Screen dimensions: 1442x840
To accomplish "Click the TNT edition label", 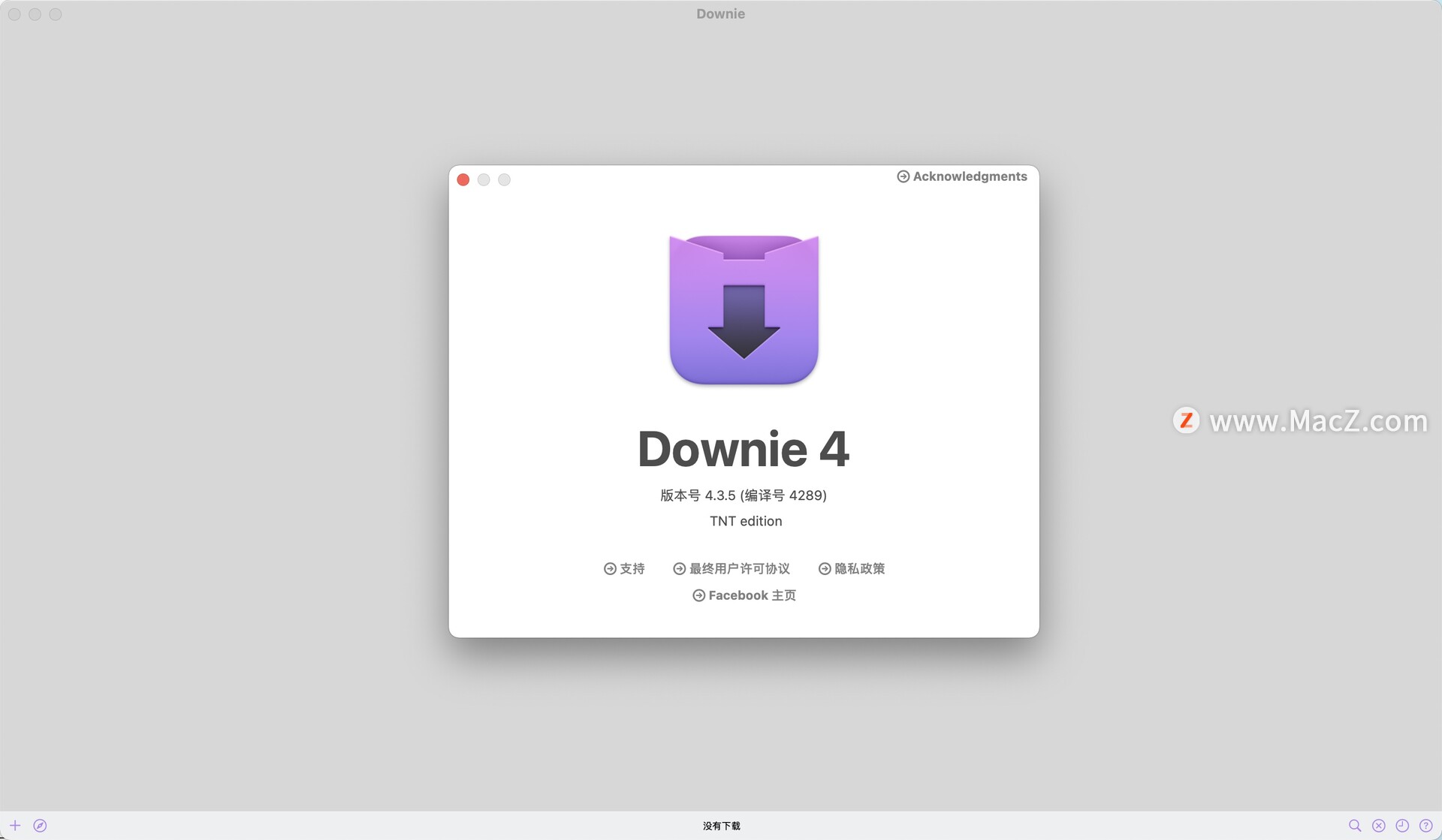I will coord(745,521).
